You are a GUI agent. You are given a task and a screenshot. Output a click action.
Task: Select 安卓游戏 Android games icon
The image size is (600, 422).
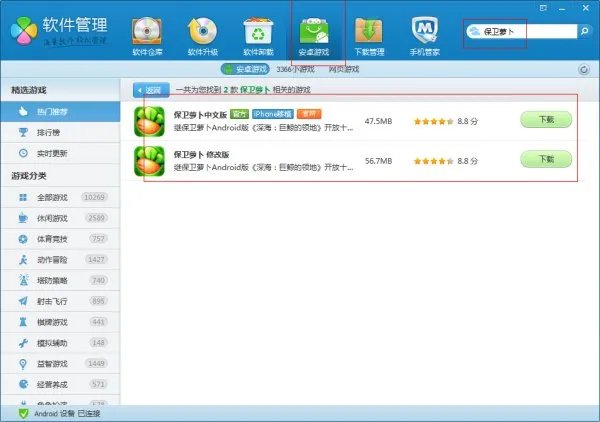click(x=314, y=29)
